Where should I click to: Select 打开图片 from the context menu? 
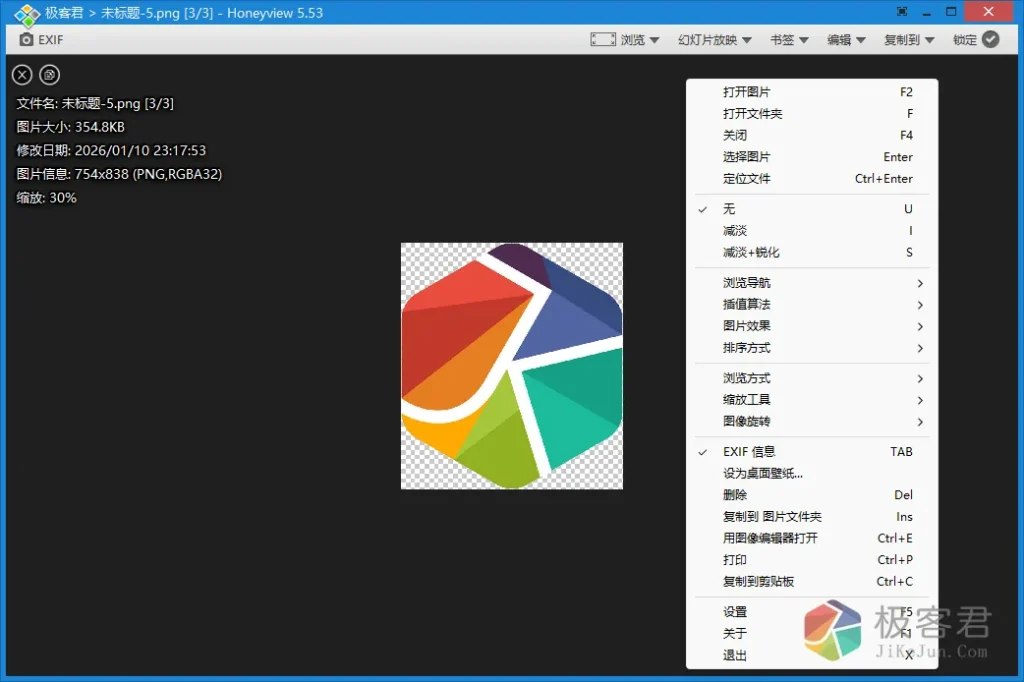coord(744,91)
